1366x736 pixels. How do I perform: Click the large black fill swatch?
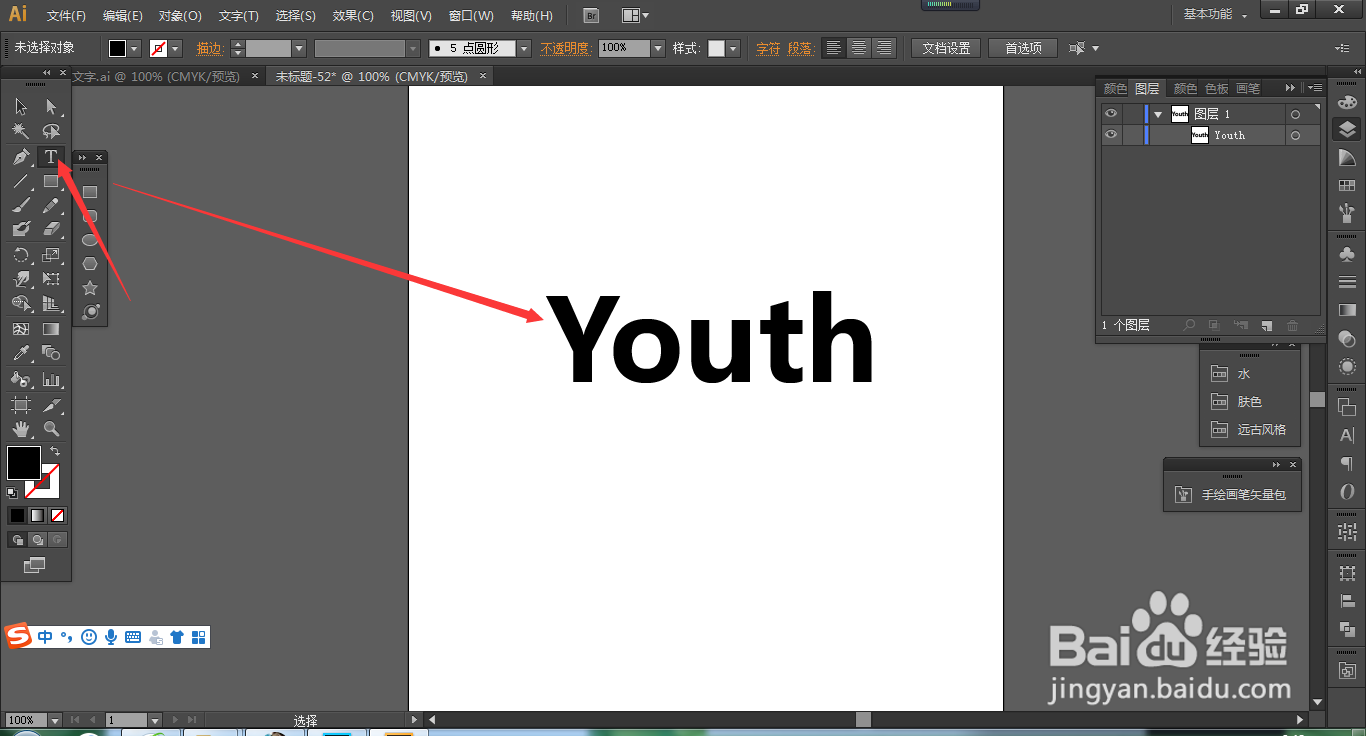24,463
